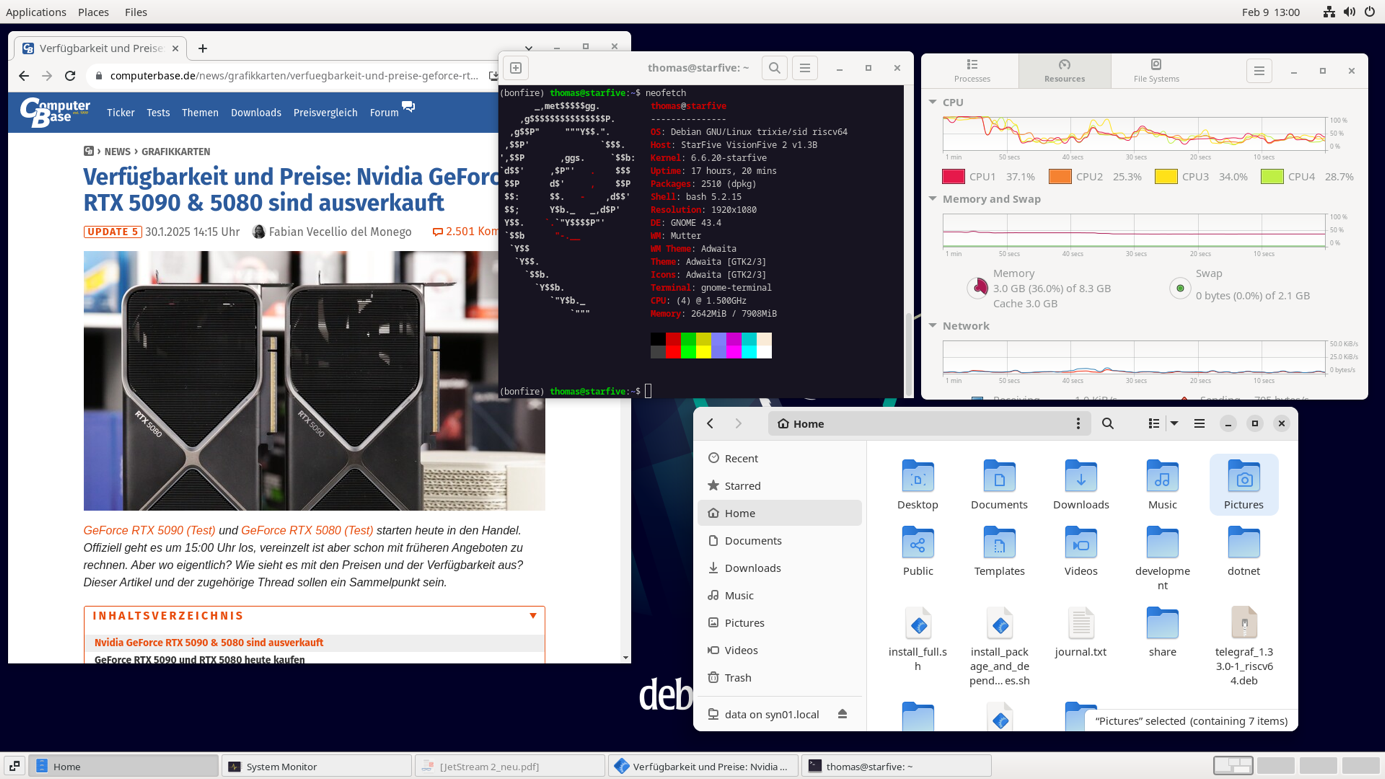The height and width of the screenshot is (779, 1385).
Task: Open the Documents folder icon in grid
Action: coord(999,477)
